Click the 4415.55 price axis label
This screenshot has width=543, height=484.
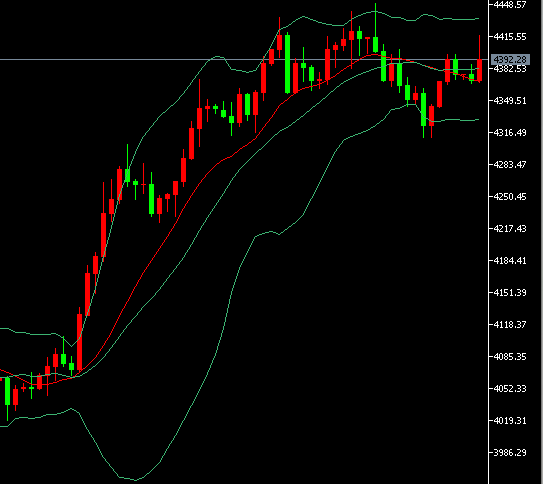510,36
